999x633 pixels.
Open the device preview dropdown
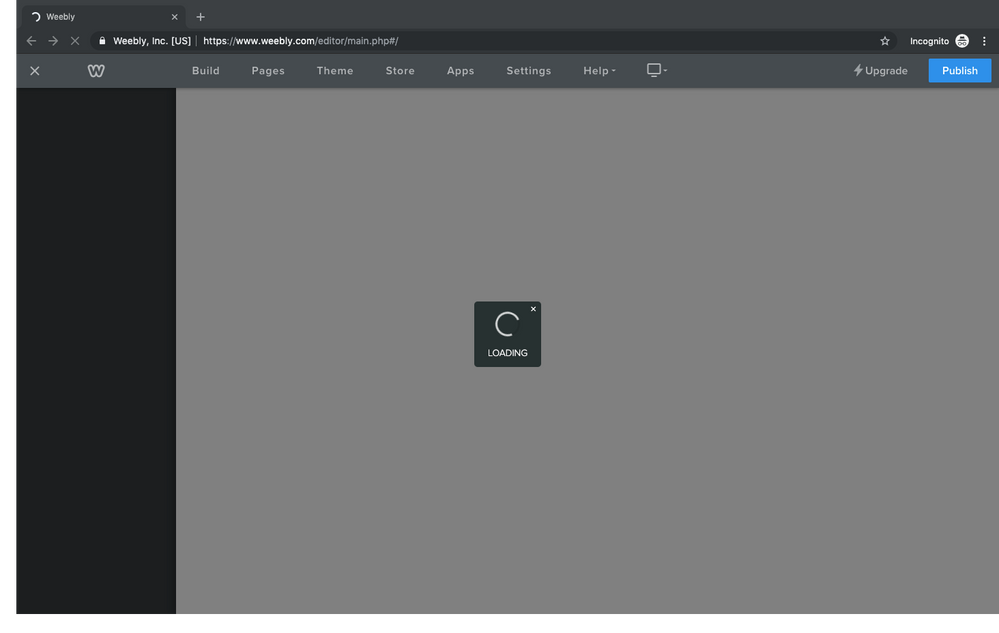coord(656,70)
